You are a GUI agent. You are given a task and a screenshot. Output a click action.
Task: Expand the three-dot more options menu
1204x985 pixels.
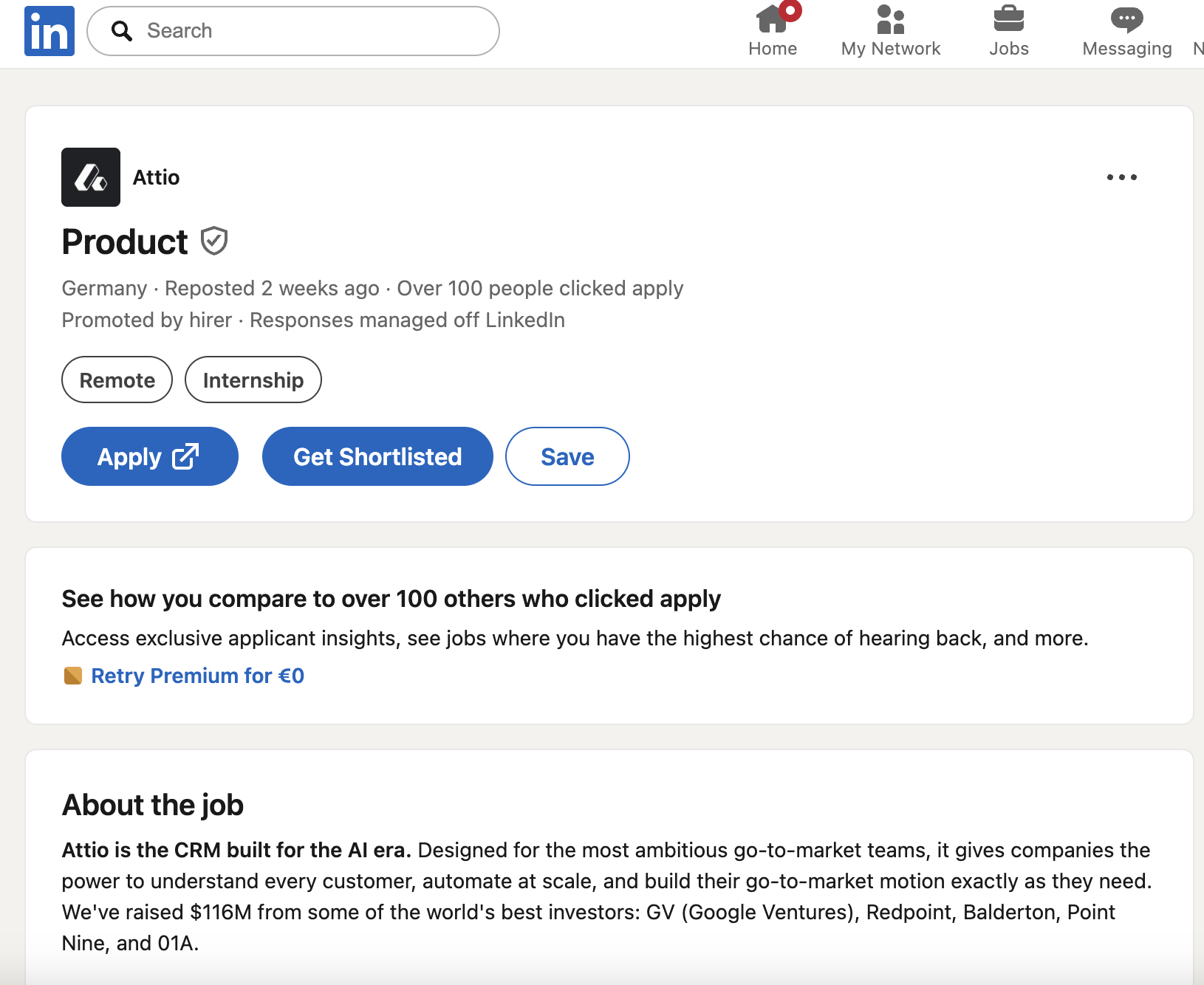tap(1121, 177)
